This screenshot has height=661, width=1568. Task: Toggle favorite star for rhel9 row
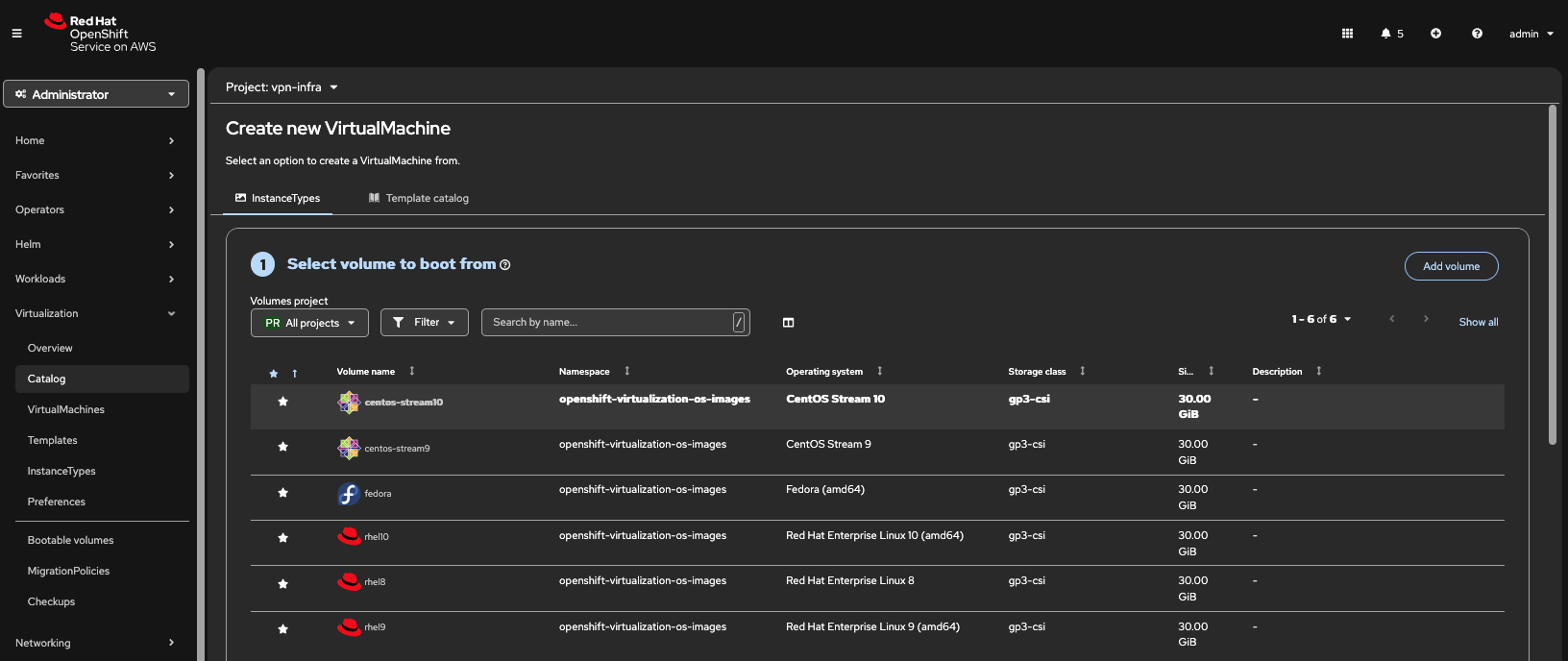(282, 629)
